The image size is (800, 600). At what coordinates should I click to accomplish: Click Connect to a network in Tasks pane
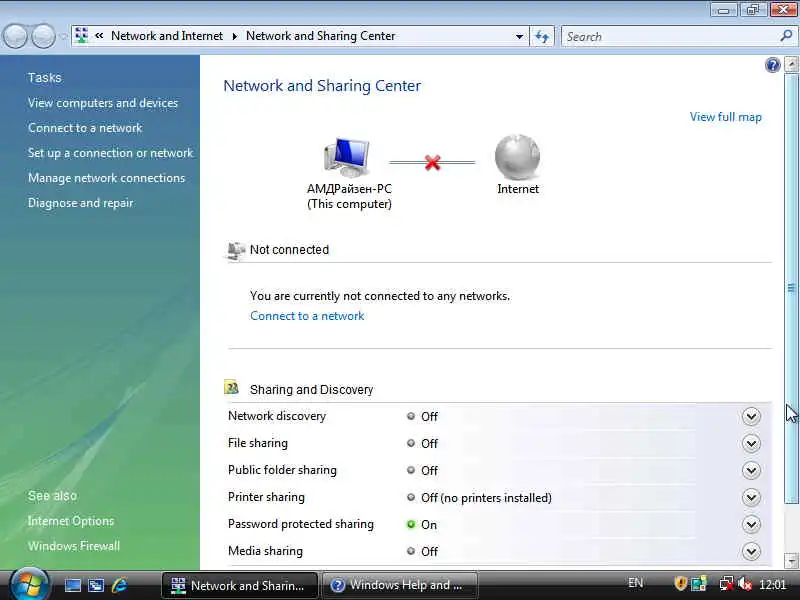coord(85,128)
